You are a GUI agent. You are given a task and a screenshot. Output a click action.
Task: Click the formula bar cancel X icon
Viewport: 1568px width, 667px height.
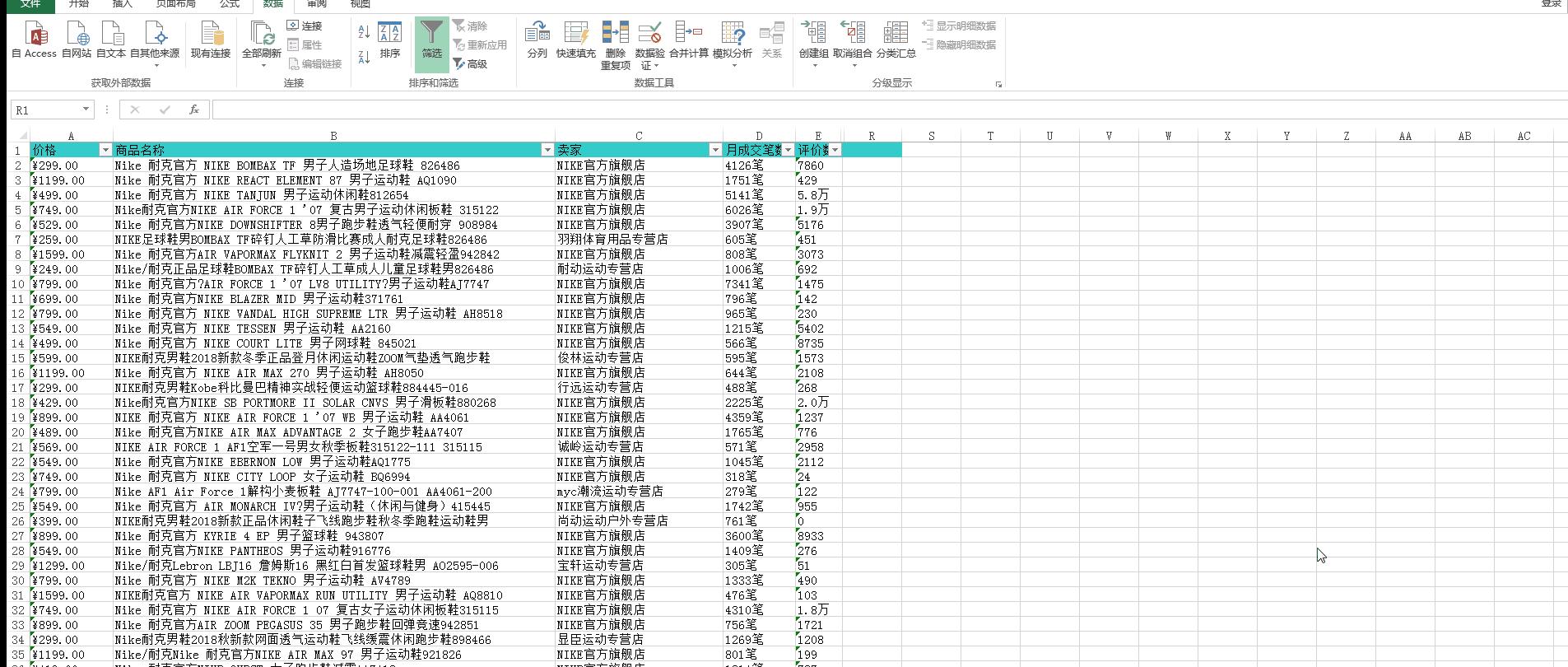coord(135,110)
